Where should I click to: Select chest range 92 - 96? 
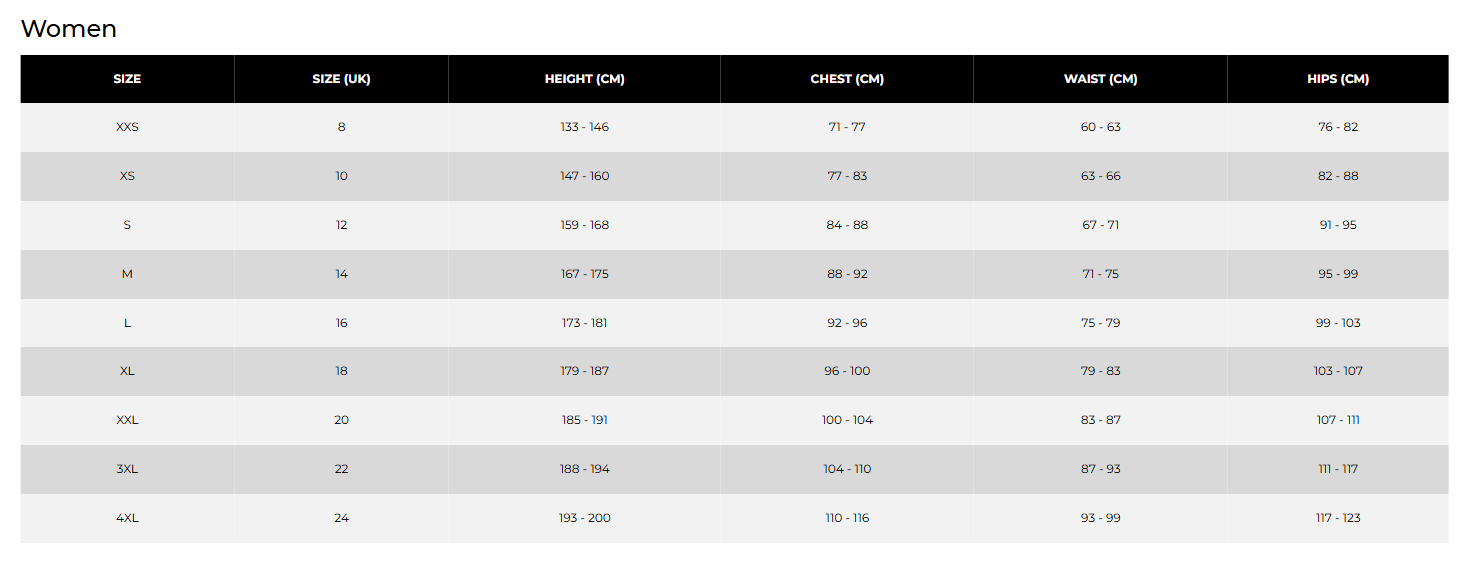847,323
